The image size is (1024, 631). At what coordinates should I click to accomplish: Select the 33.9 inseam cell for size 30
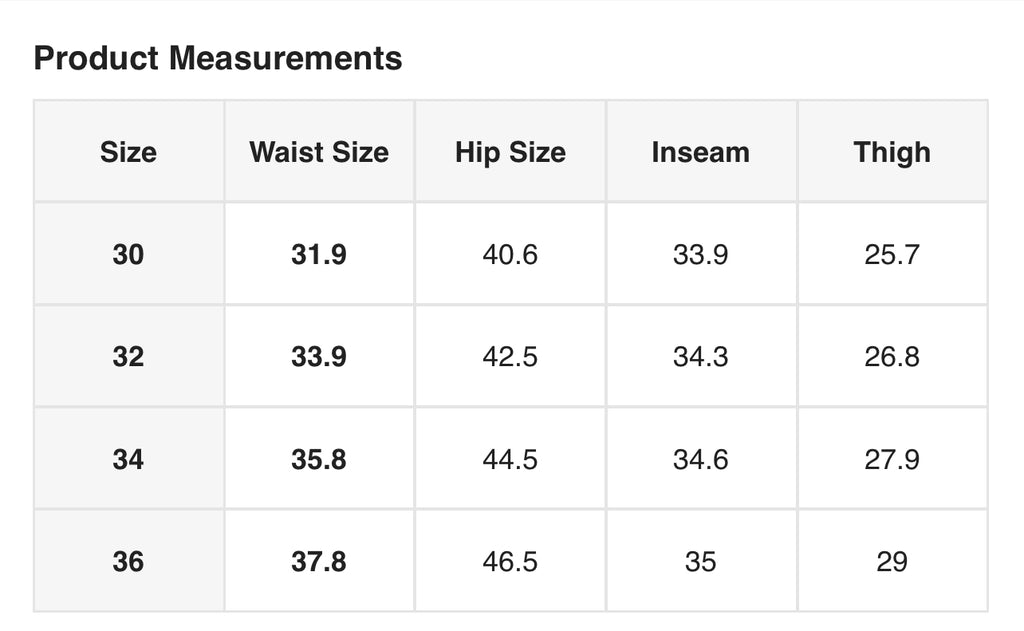click(x=701, y=254)
